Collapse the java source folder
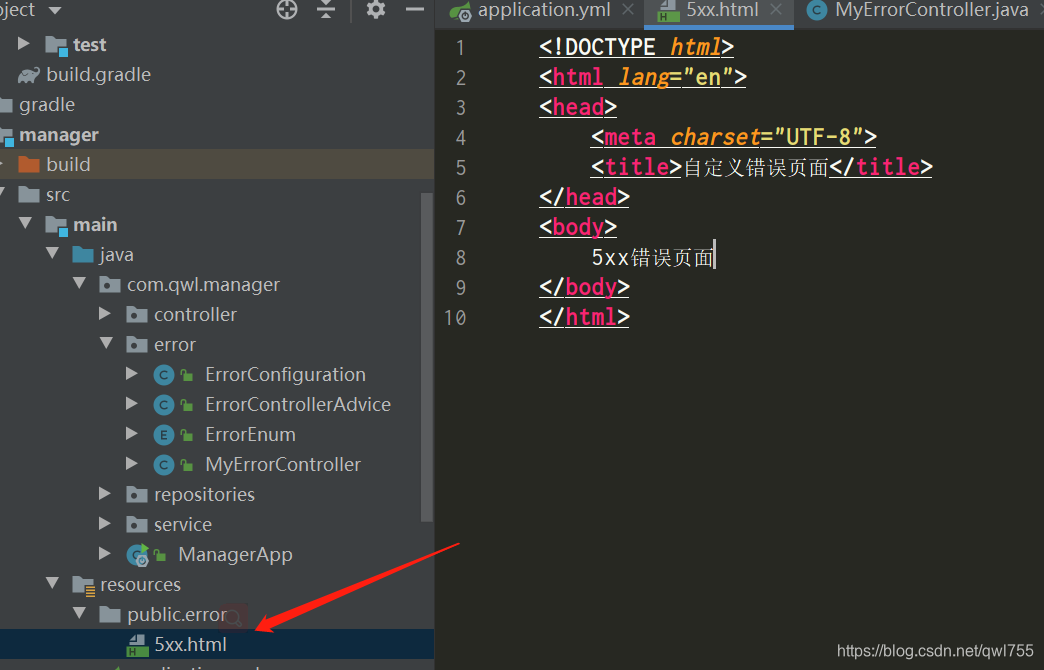The height and width of the screenshot is (670, 1044). click(x=52, y=254)
